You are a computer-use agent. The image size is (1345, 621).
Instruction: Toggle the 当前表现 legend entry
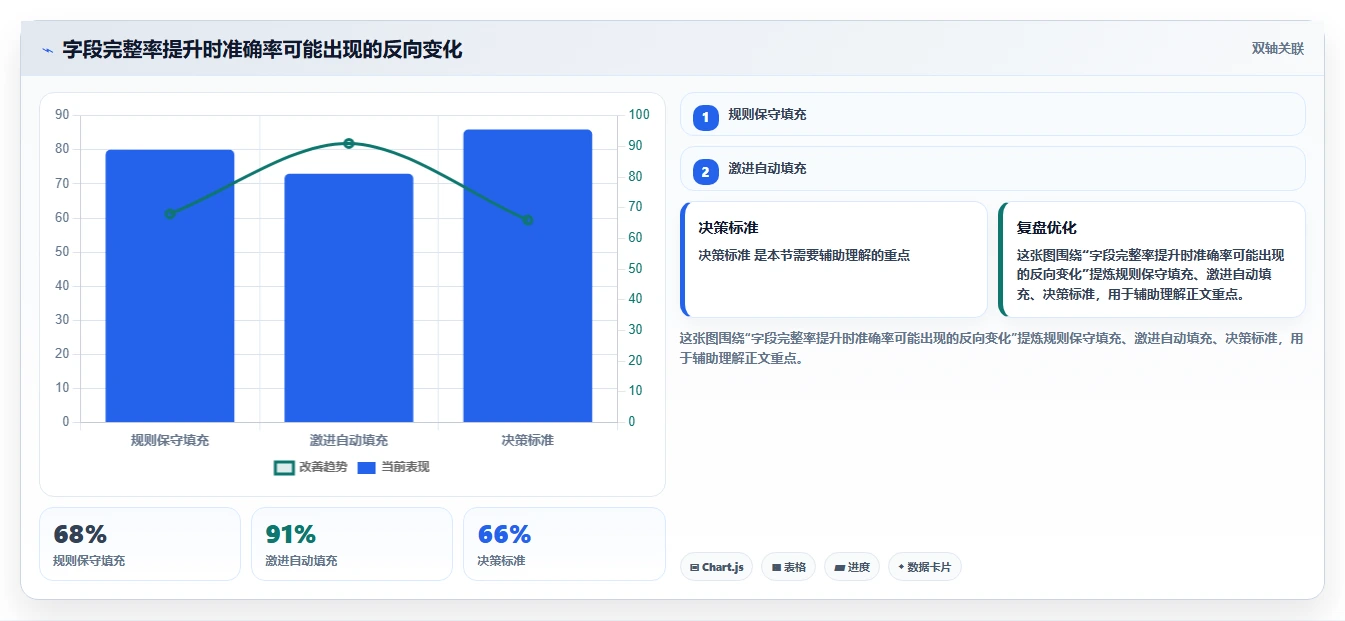pos(393,467)
